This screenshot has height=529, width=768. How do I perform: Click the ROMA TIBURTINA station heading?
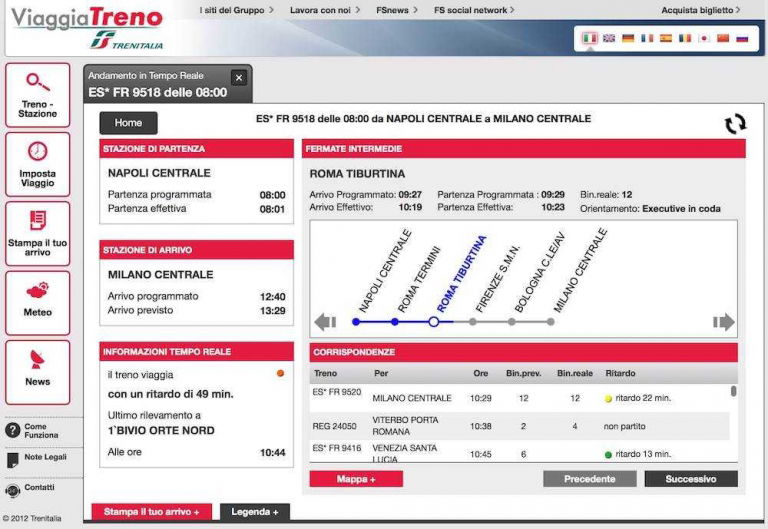357,174
